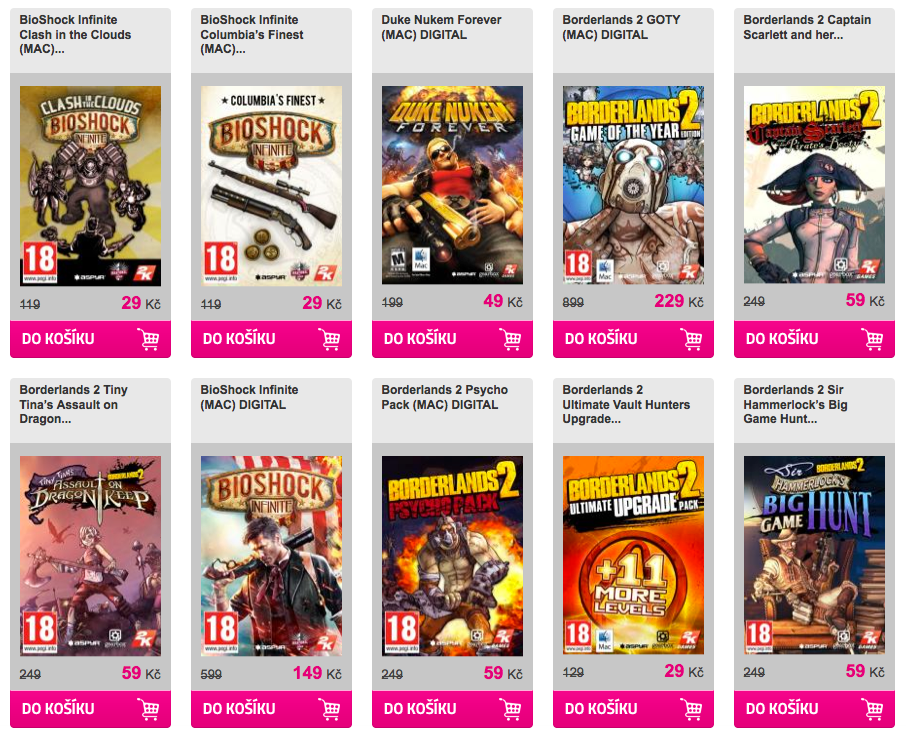Click cart icon for Borderlands 2 GOTY
This screenshot has width=906, height=742.
coord(691,339)
